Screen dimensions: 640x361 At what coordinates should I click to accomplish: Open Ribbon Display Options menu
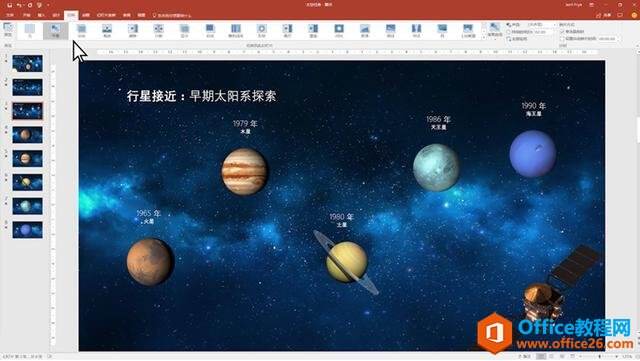(592, 5)
